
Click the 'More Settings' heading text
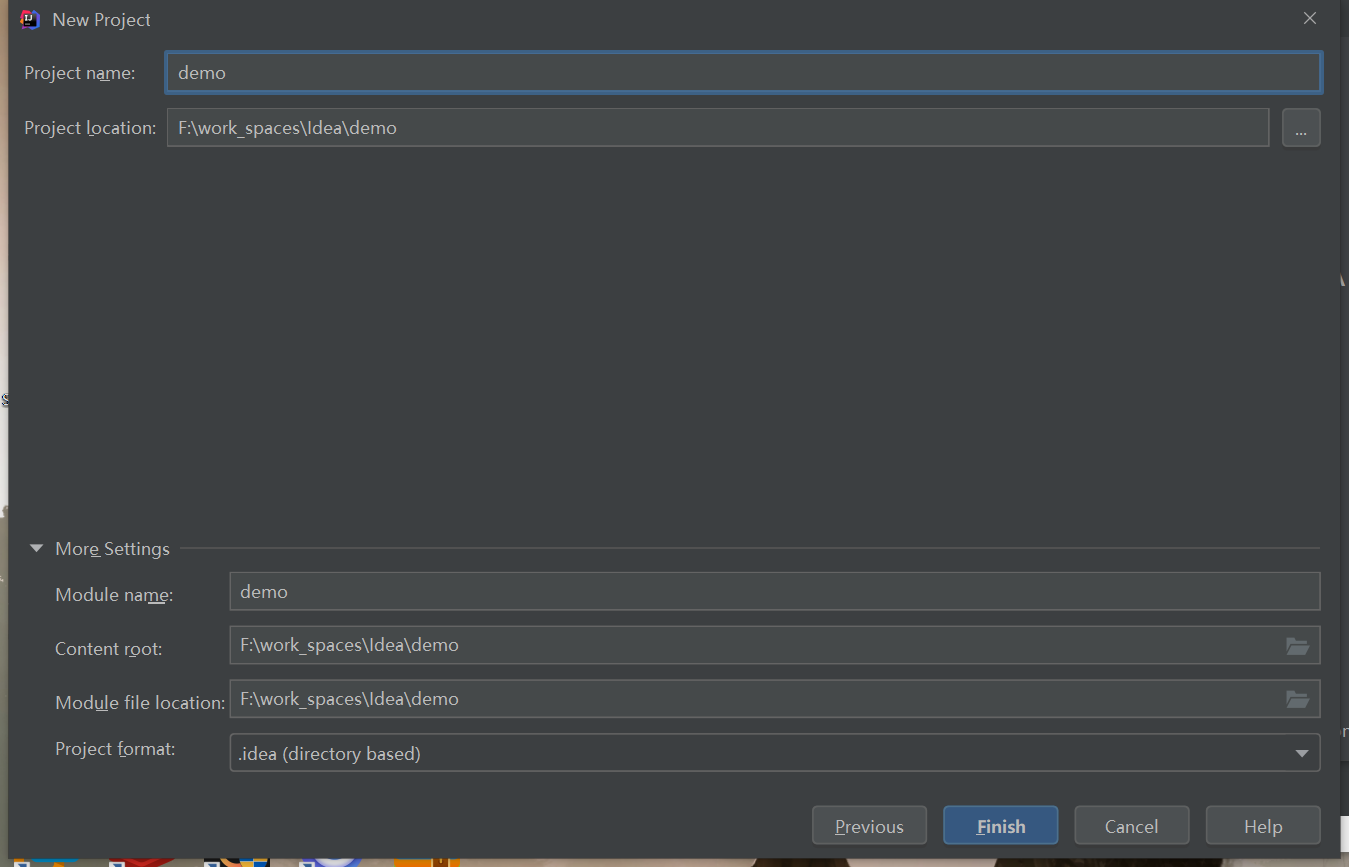coord(112,549)
